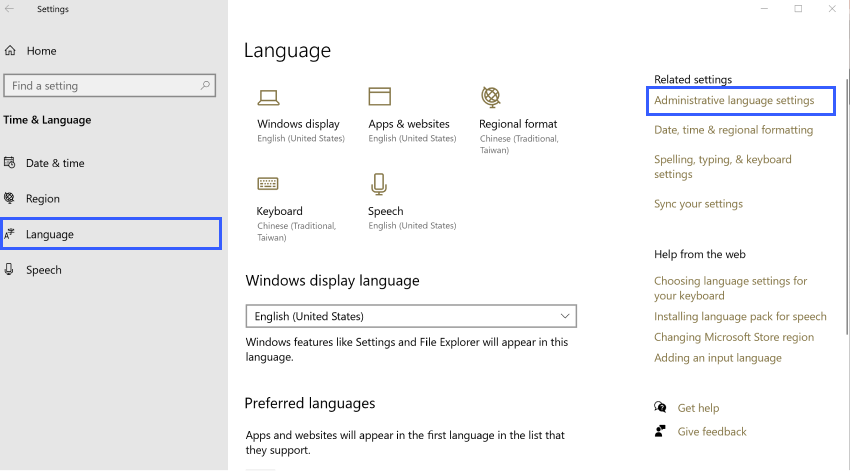
Task: Click the Home icon in sidebar
Action: pyautogui.click(x=10, y=51)
